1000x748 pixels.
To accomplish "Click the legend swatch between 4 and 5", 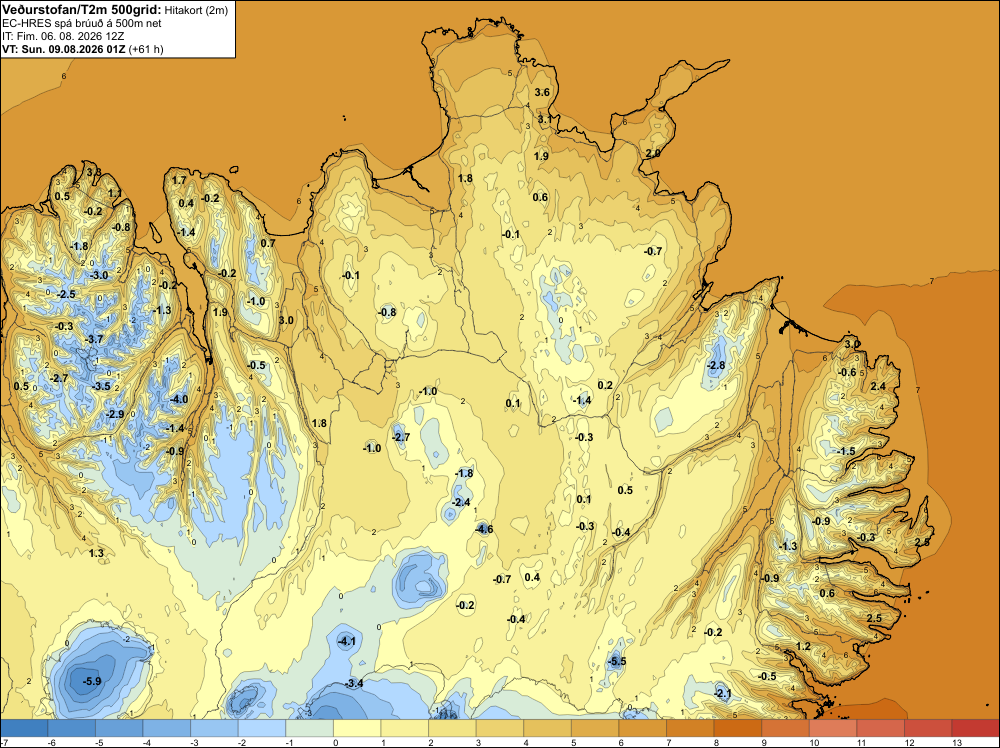I will 547,728.
